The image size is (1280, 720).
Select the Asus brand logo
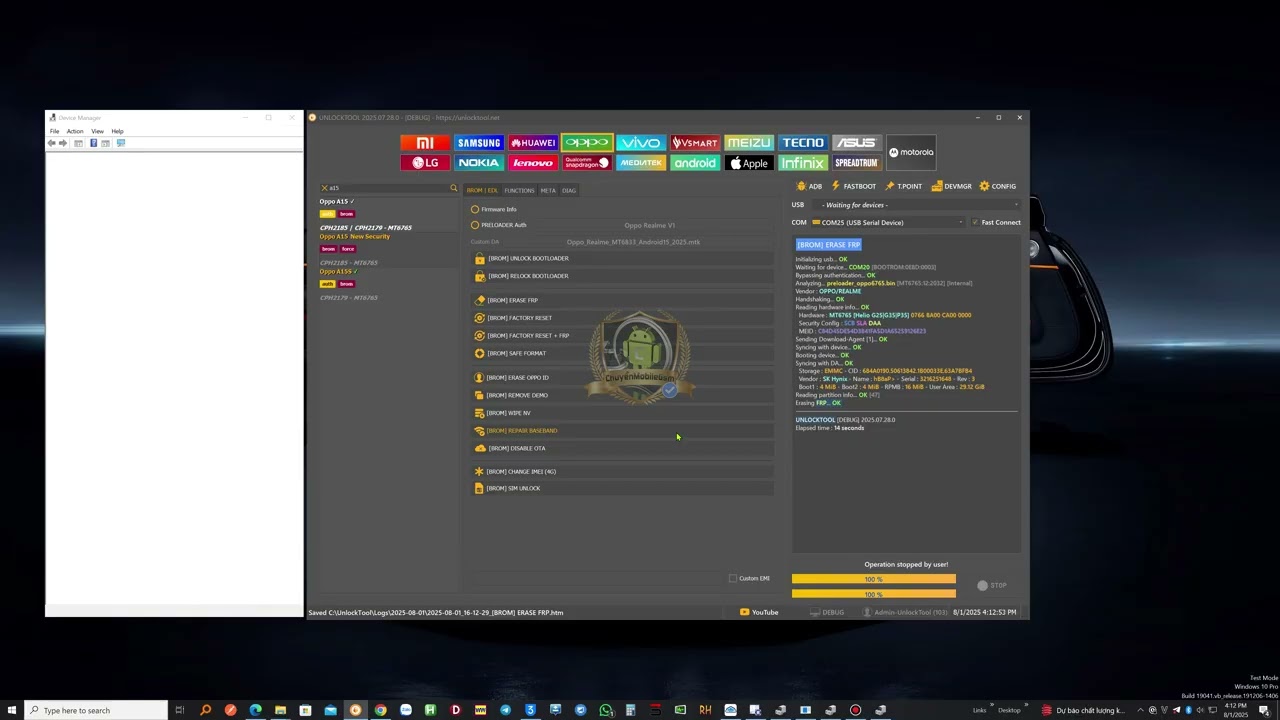[857, 143]
